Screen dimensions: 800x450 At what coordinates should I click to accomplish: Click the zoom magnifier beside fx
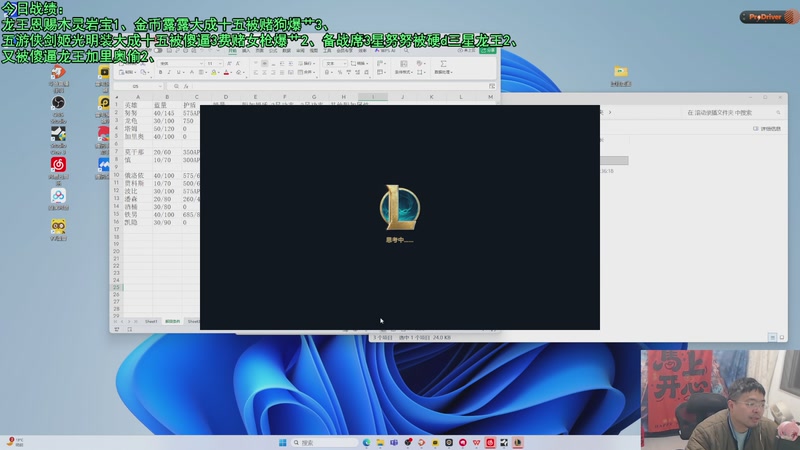177,86
